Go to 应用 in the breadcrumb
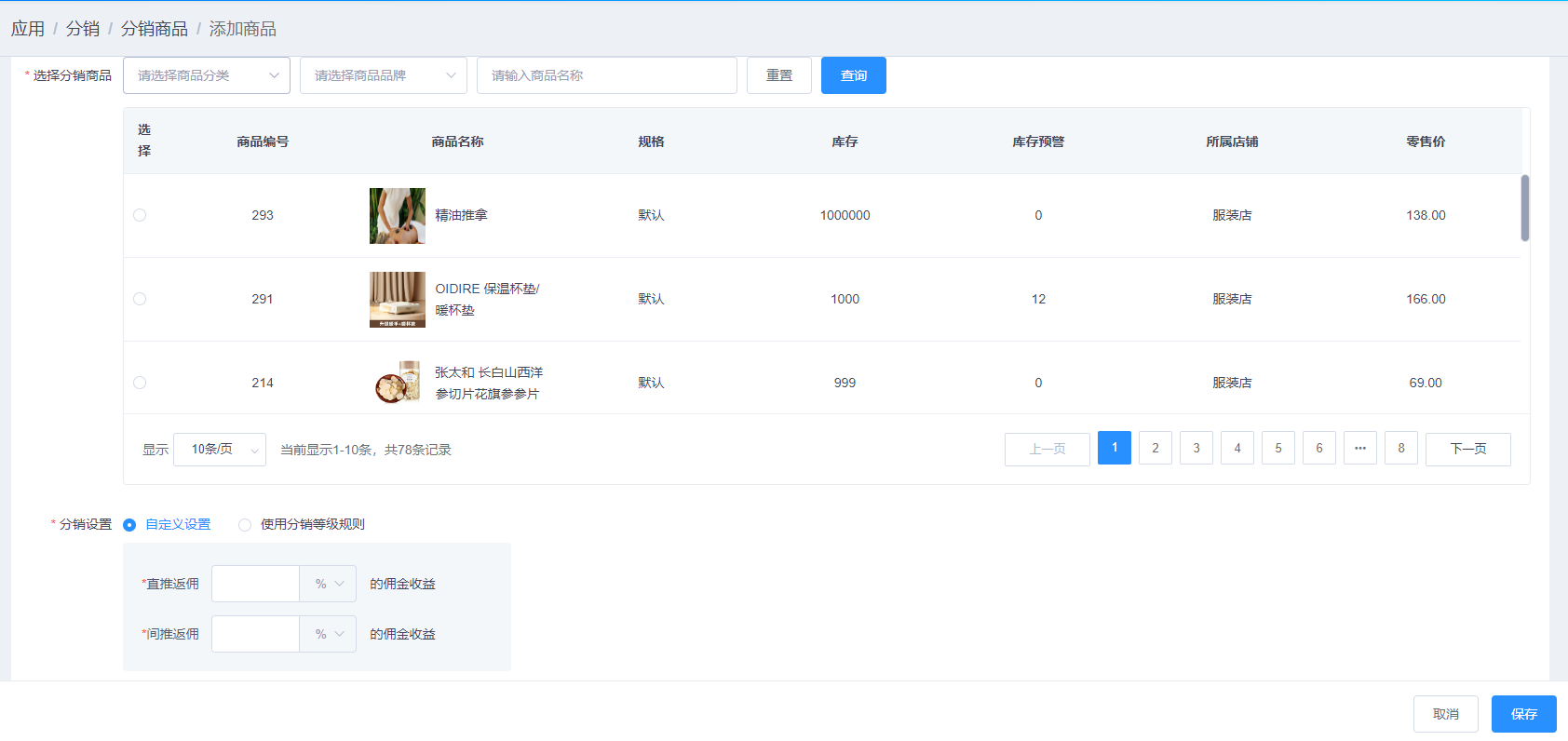The width and height of the screenshot is (1568, 741). [28, 29]
